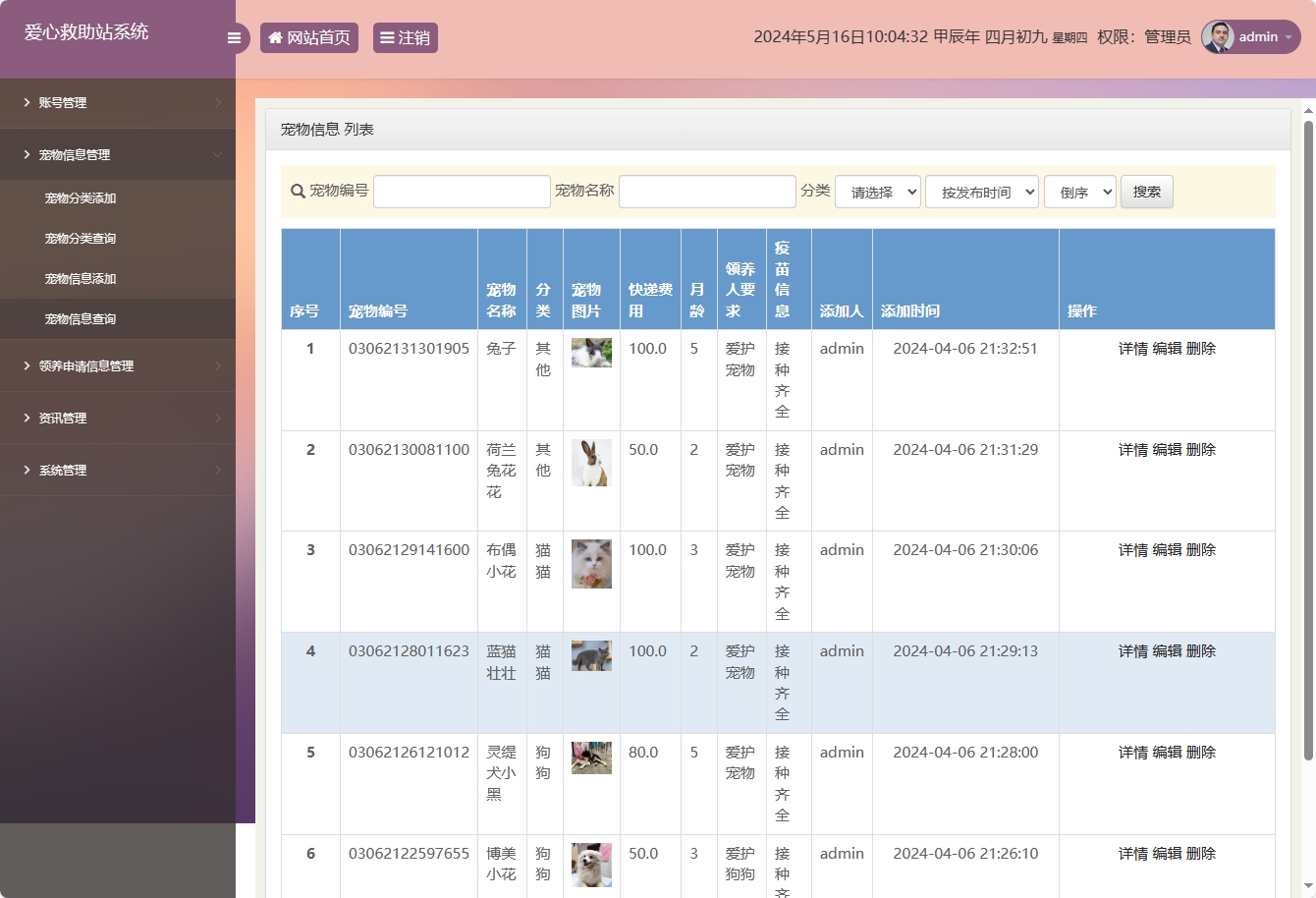
Task: Open the admin account dropdown caret
Action: tap(1291, 36)
